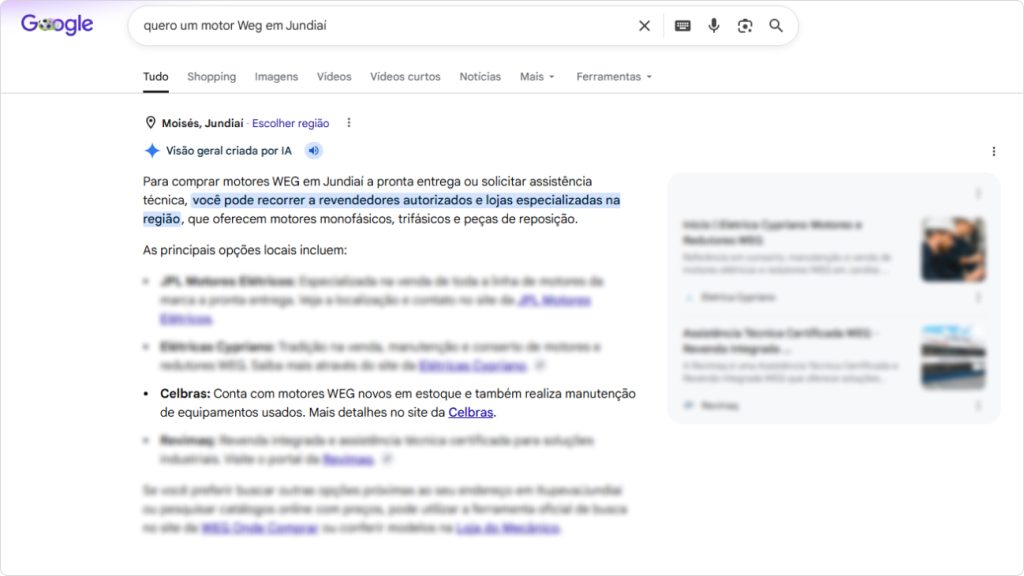The image size is (1024, 576).
Task: Open the Notícias tab
Action: (480, 76)
